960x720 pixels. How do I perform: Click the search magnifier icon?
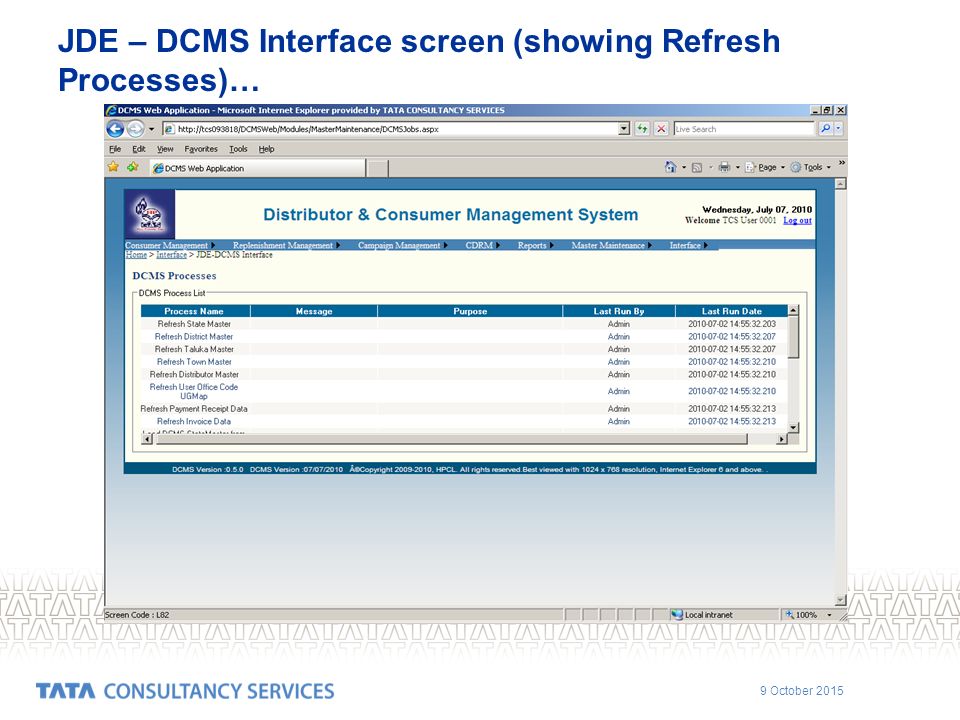pyautogui.click(x=825, y=129)
